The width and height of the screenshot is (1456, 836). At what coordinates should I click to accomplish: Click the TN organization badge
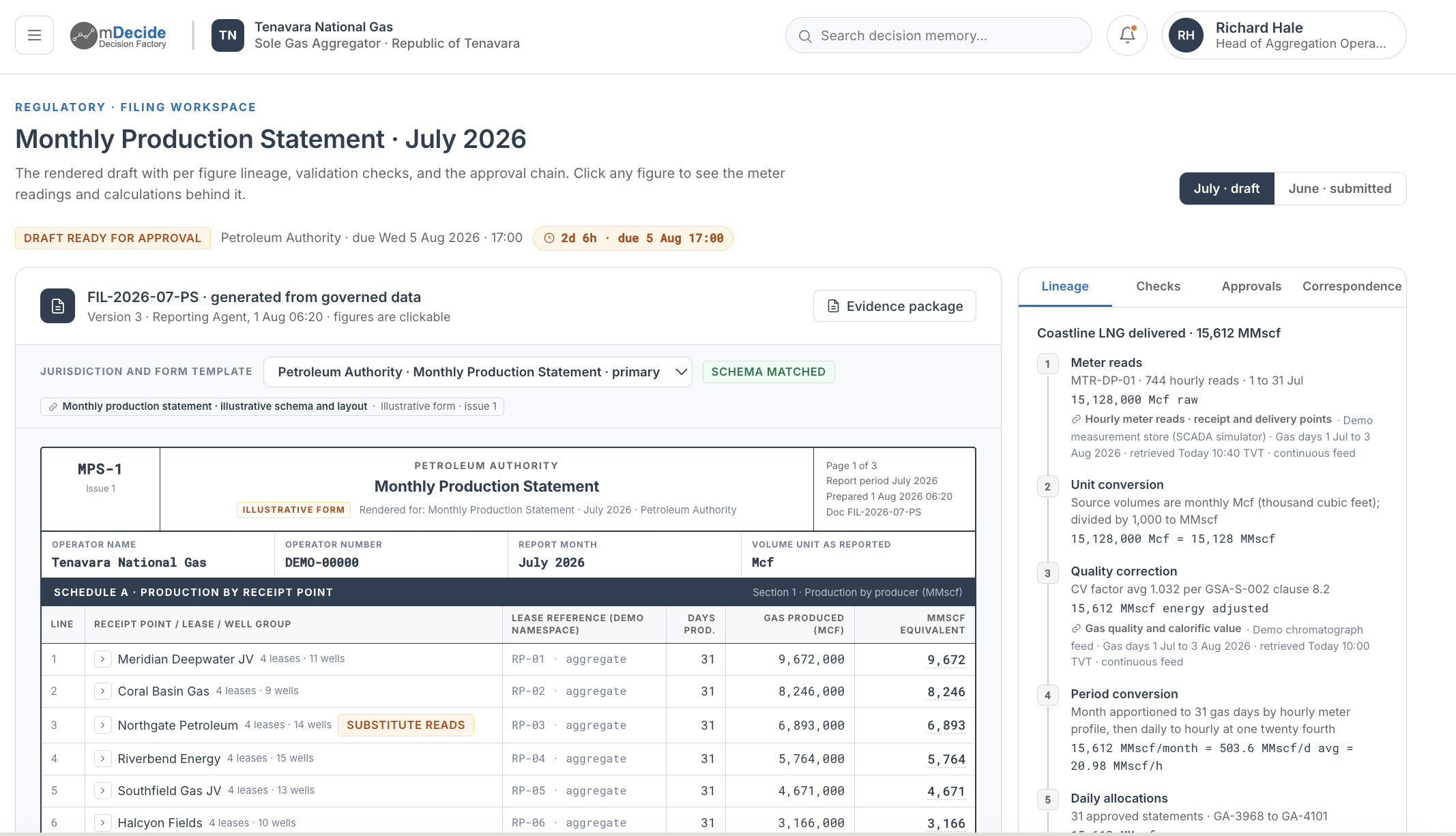228,35
